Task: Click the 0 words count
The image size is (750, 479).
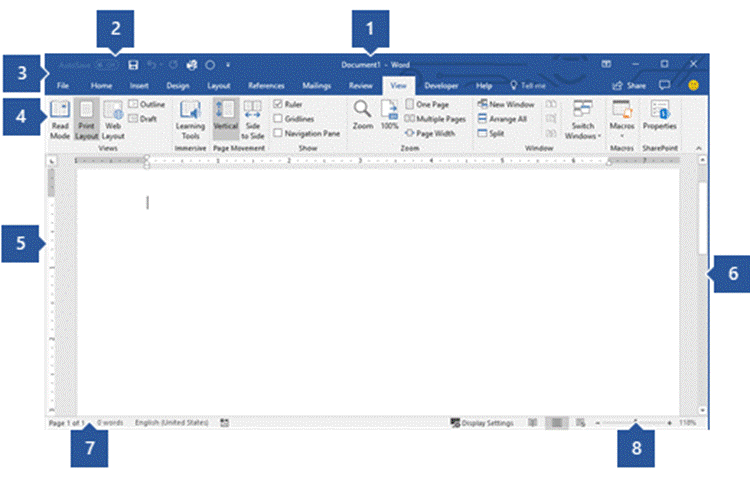Action: pyautogui.click(x=110, y=423)
